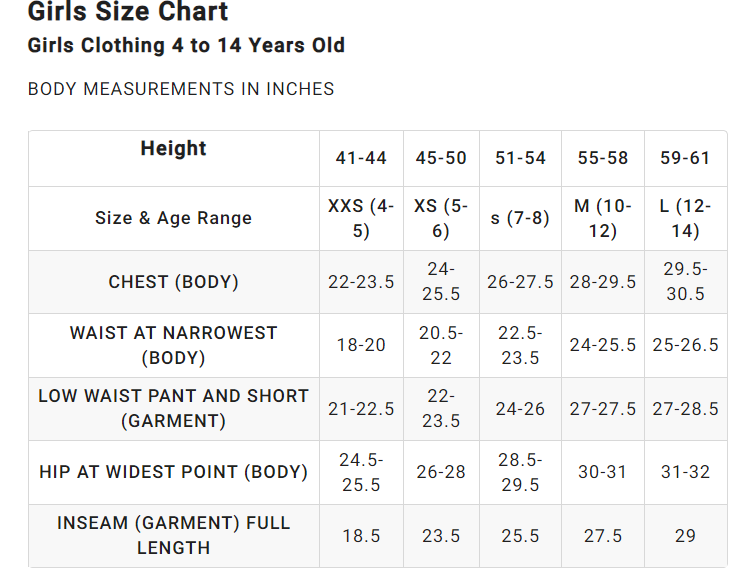
Task: Click the M (10-12) size cell
Action: click(603, 218)
